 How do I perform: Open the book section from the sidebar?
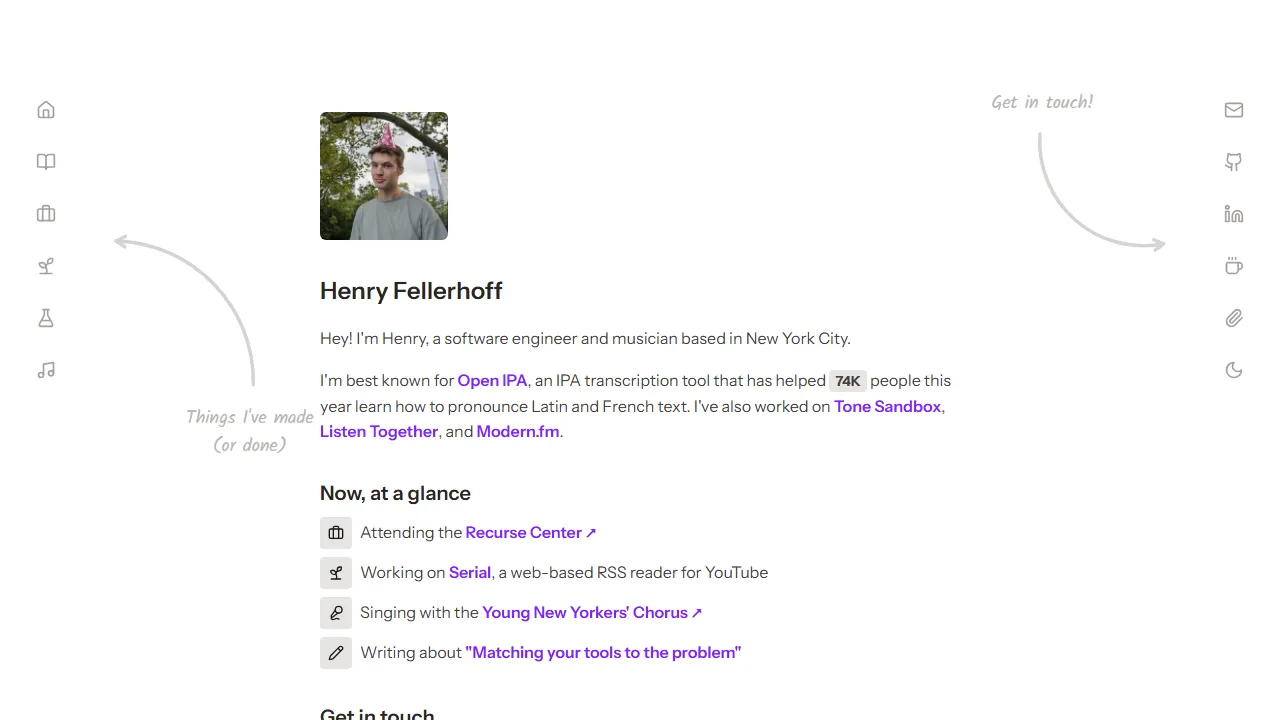click(45, 161)
